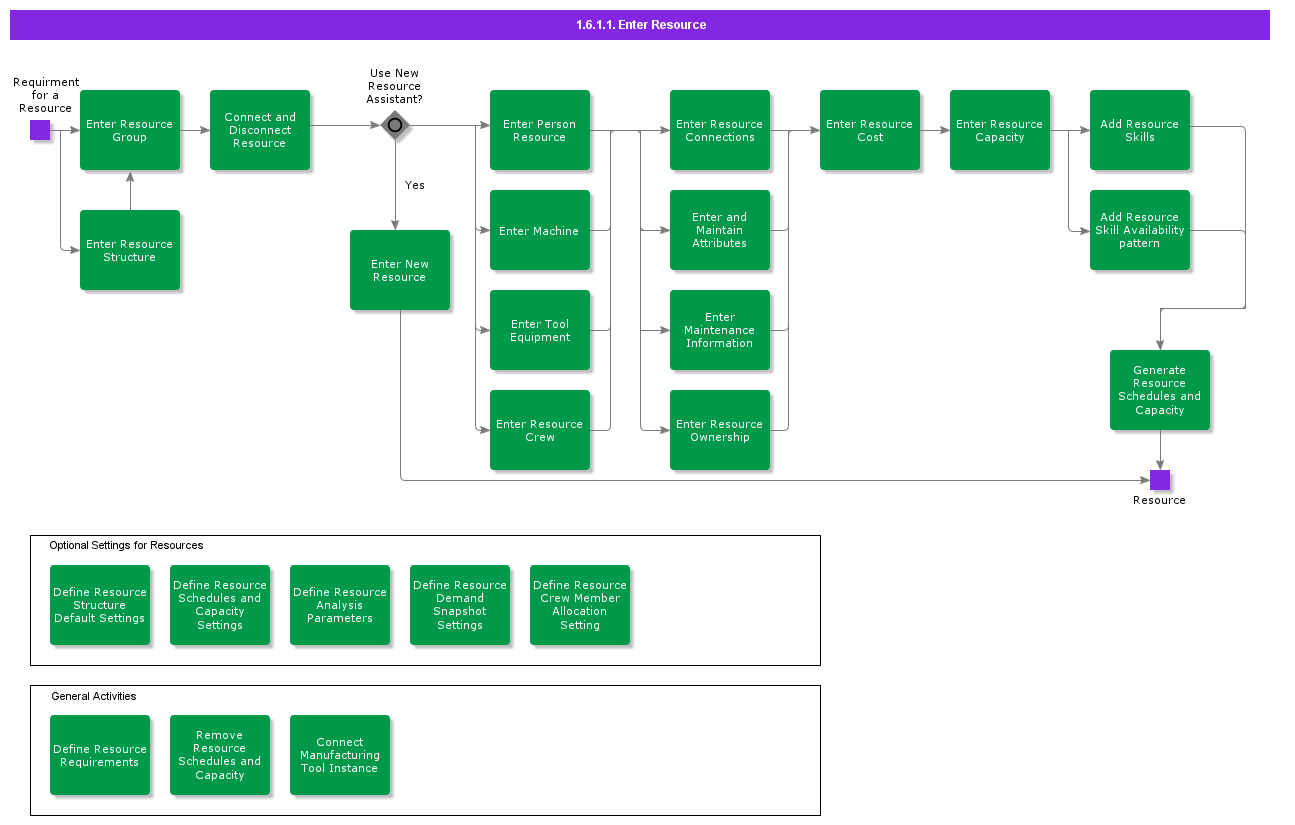The image size is (1295, 825).
Task: Select the Use New Resource Assistant gateway diamond
Action: coord(395,125)
